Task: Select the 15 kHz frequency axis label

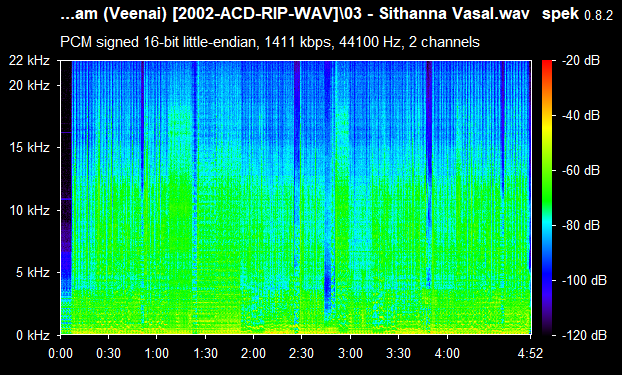Action: [x=30, y=148]
